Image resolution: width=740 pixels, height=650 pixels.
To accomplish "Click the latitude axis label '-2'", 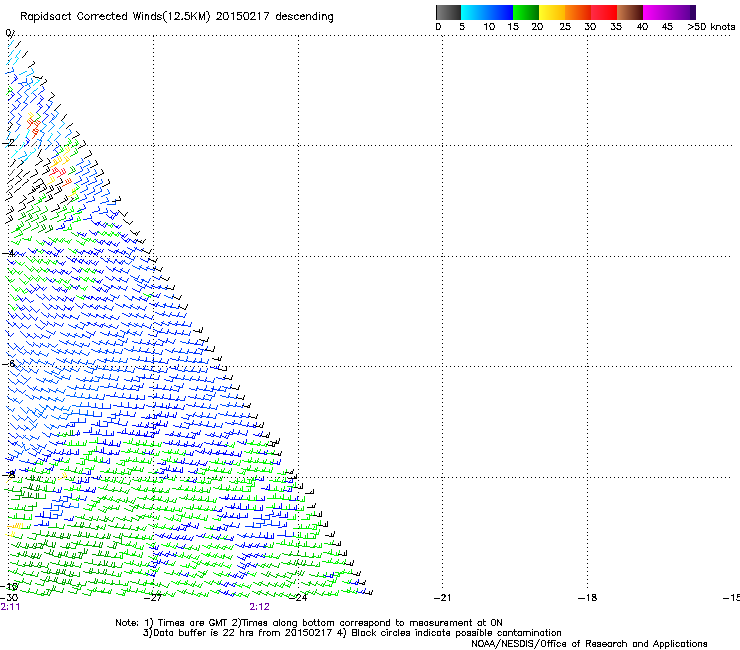I will pos(8,143).
